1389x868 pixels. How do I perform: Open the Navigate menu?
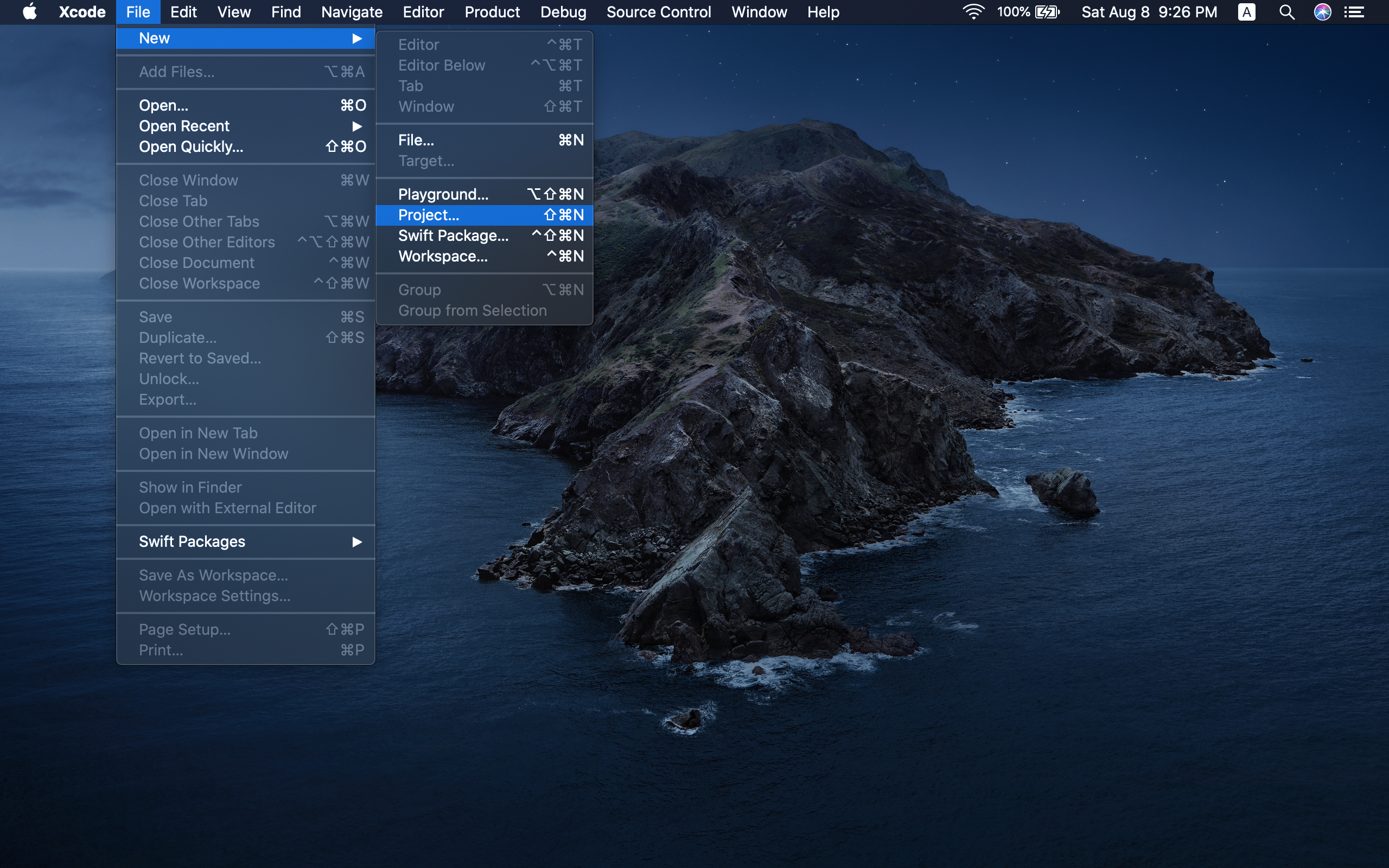(x=352, y=11)
